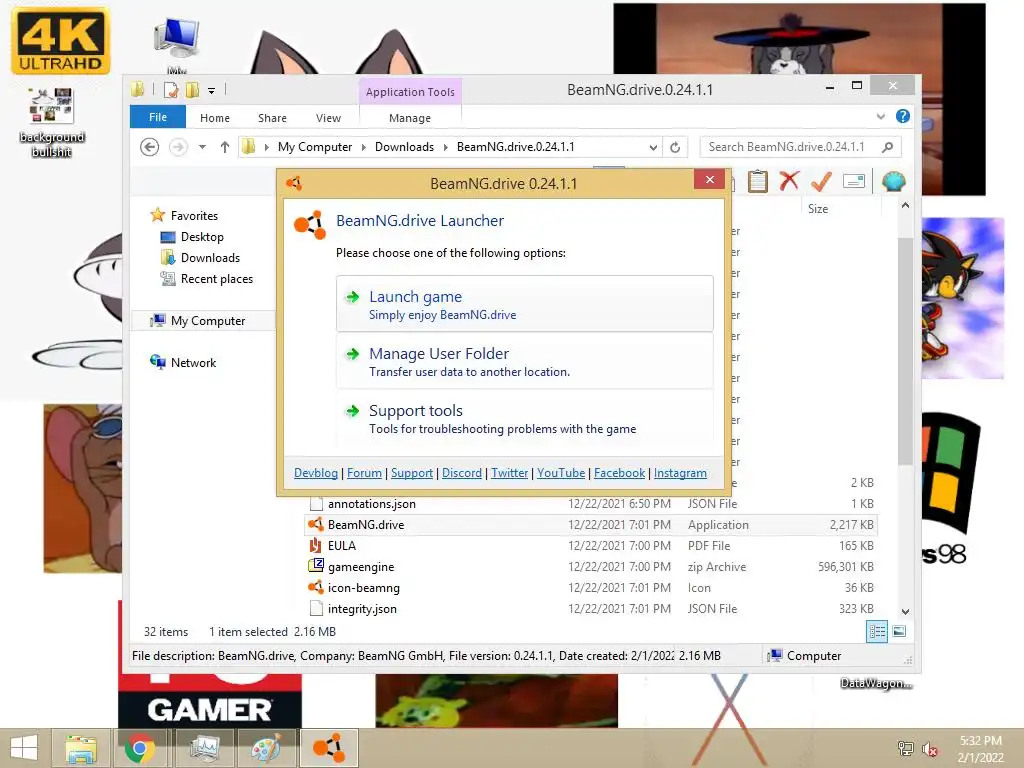
Task: Click Launch game option
Action: point(524,304)
